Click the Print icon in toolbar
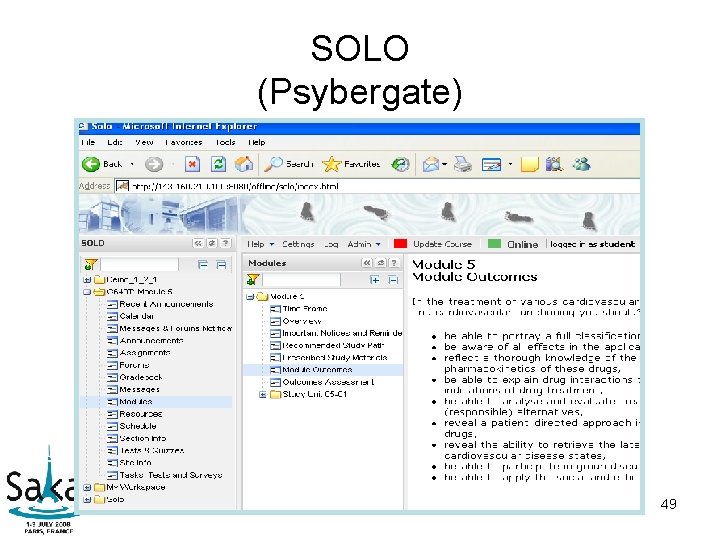The image size is (720, 540). [x=462, y=164]
